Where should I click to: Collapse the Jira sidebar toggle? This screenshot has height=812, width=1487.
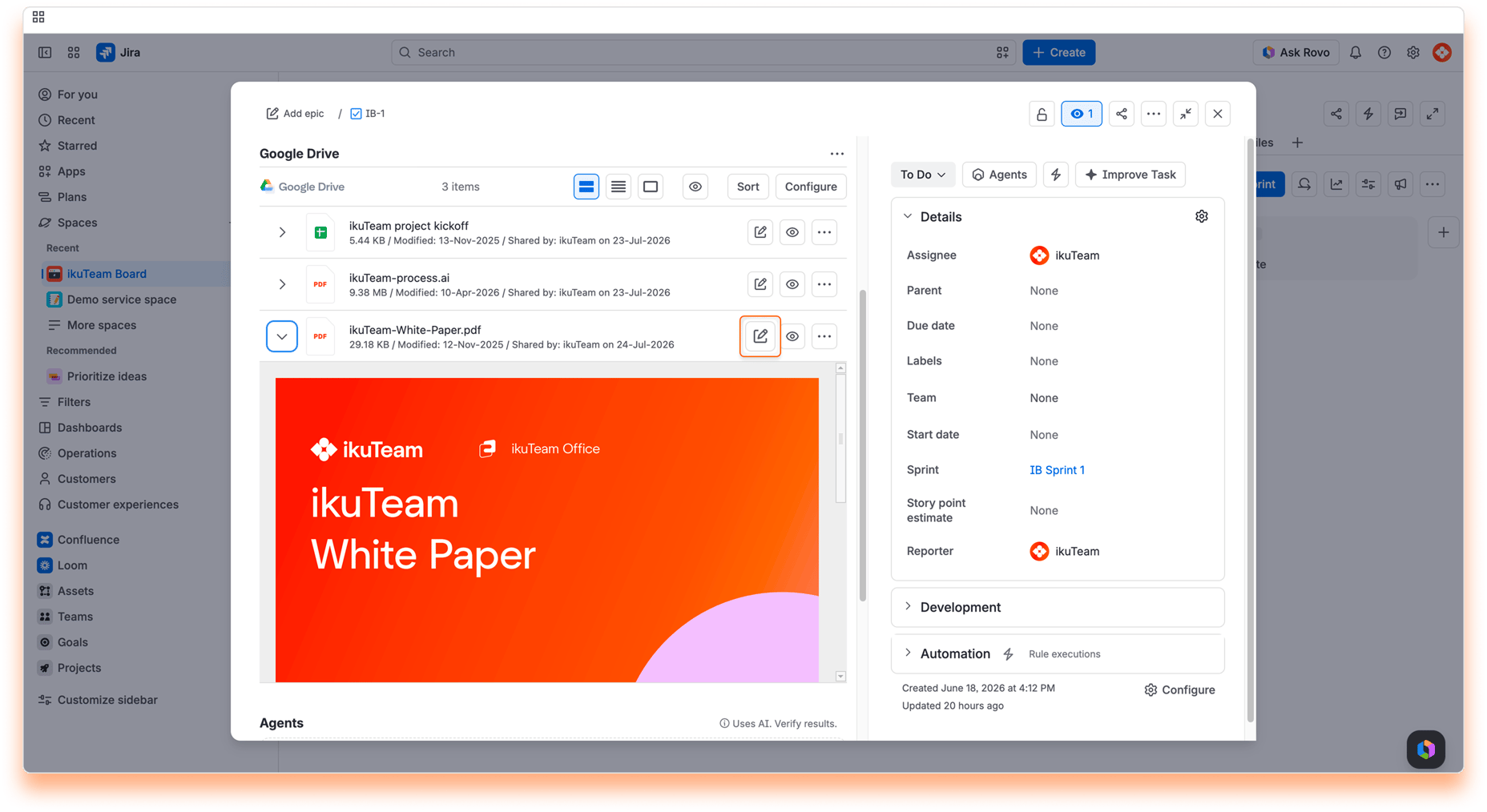click(45, 52)
